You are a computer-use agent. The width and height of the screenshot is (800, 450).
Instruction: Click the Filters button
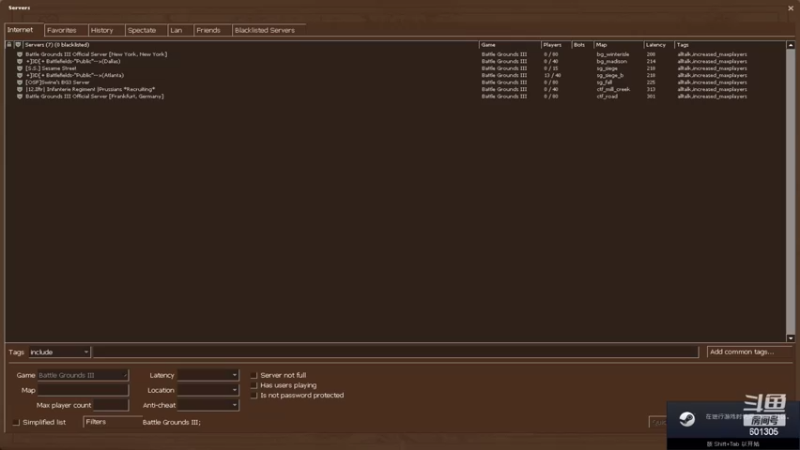point(111,422)
